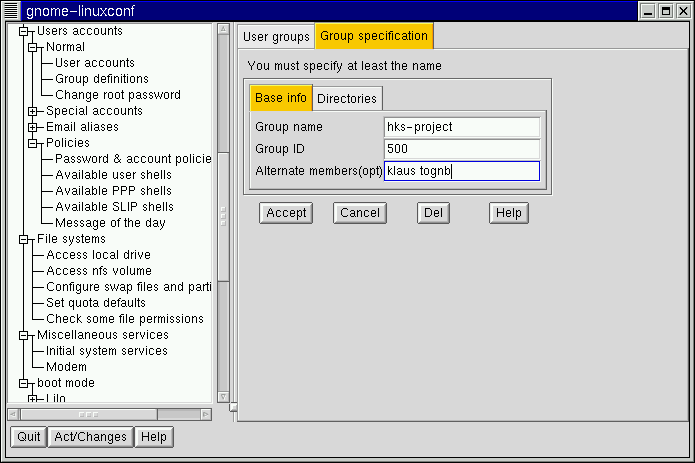Expand the Email aliases tree node
695x463 pixels.
[x=33, y=127]
